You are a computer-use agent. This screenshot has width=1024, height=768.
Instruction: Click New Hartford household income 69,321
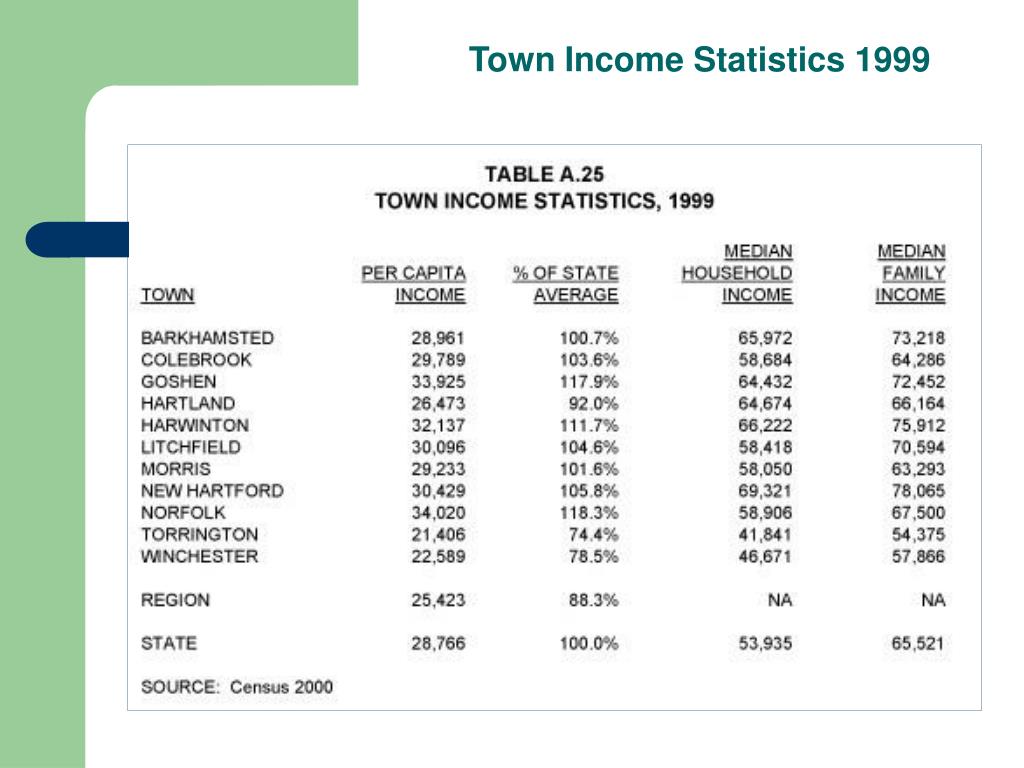click(x=765, y=490)
